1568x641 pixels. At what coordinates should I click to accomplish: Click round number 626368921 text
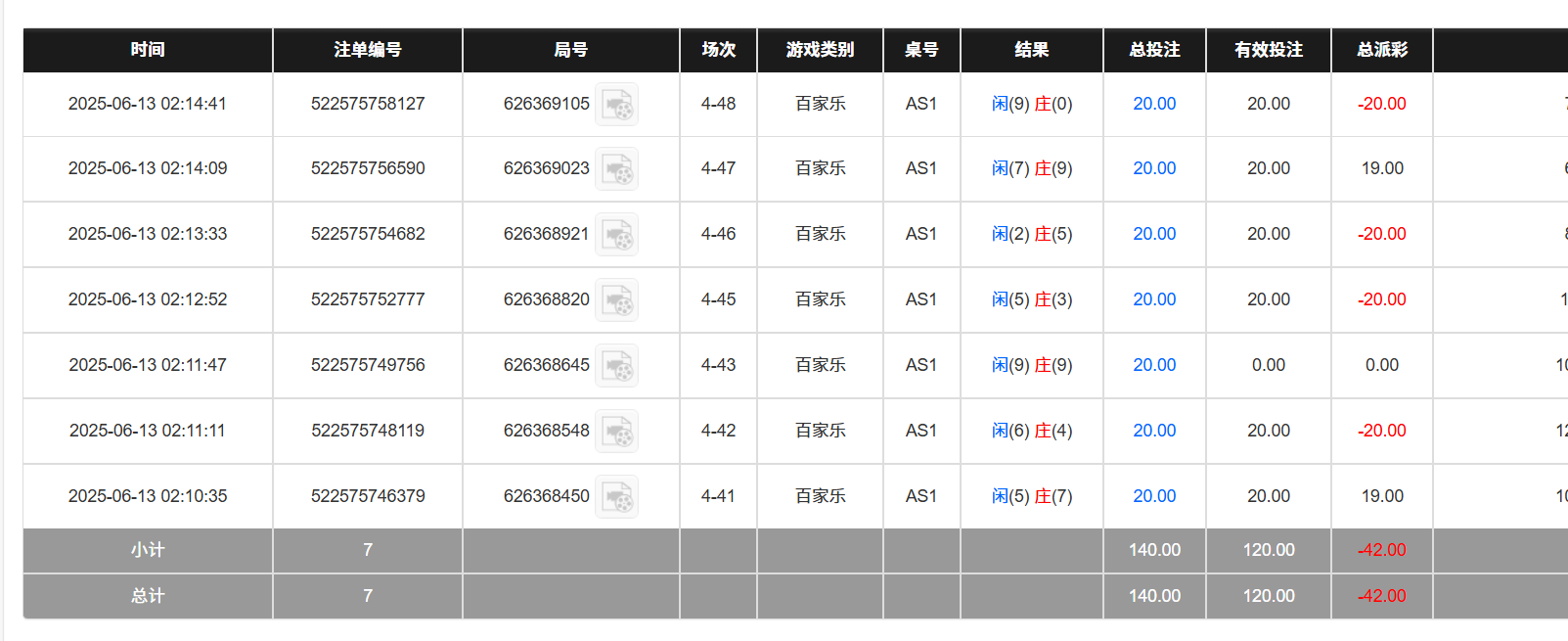click(x=546, y=234)
